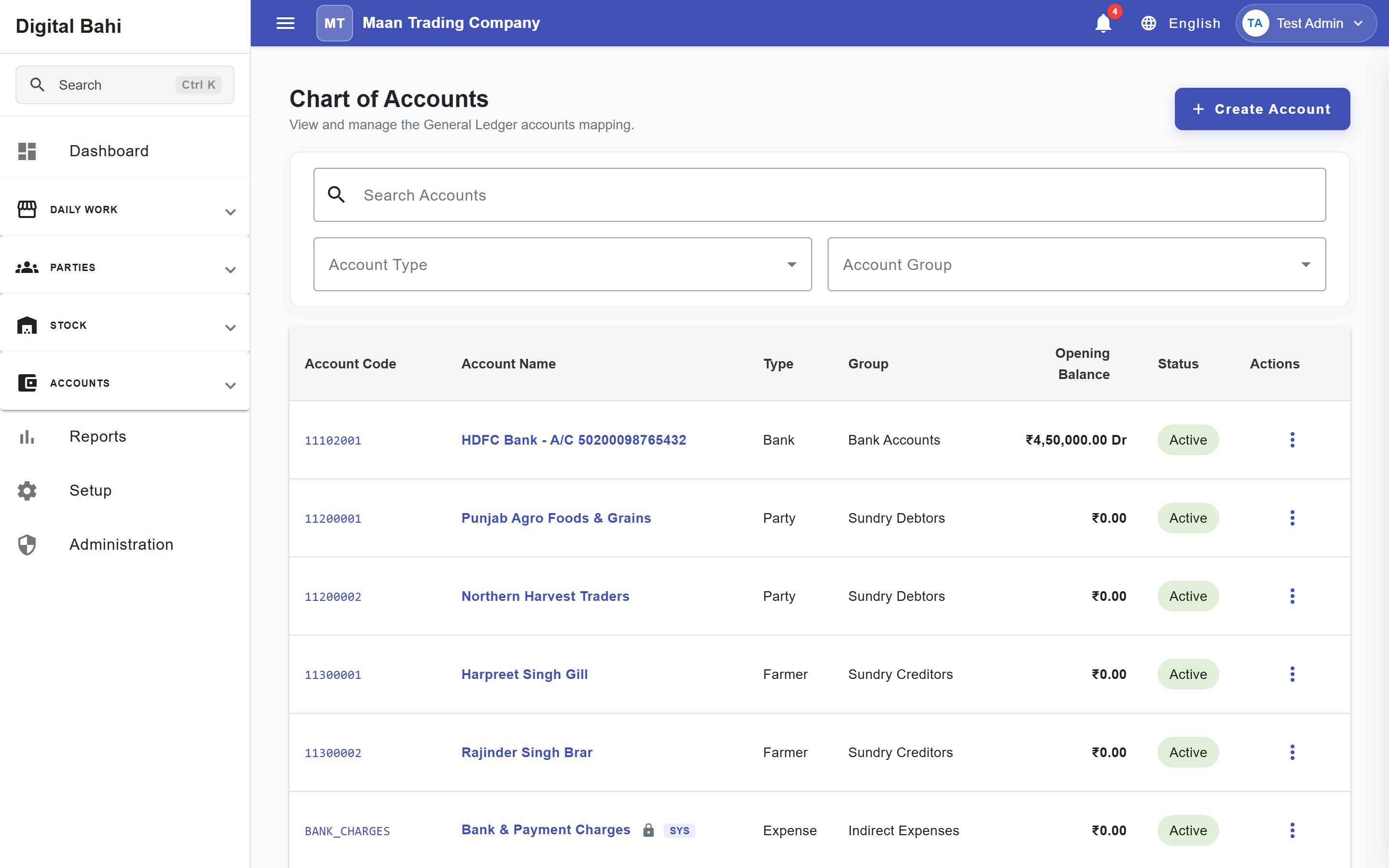Click the globe language icon
The height and width of the screenshot is (868, 1389).
[x=1148, y=23]
